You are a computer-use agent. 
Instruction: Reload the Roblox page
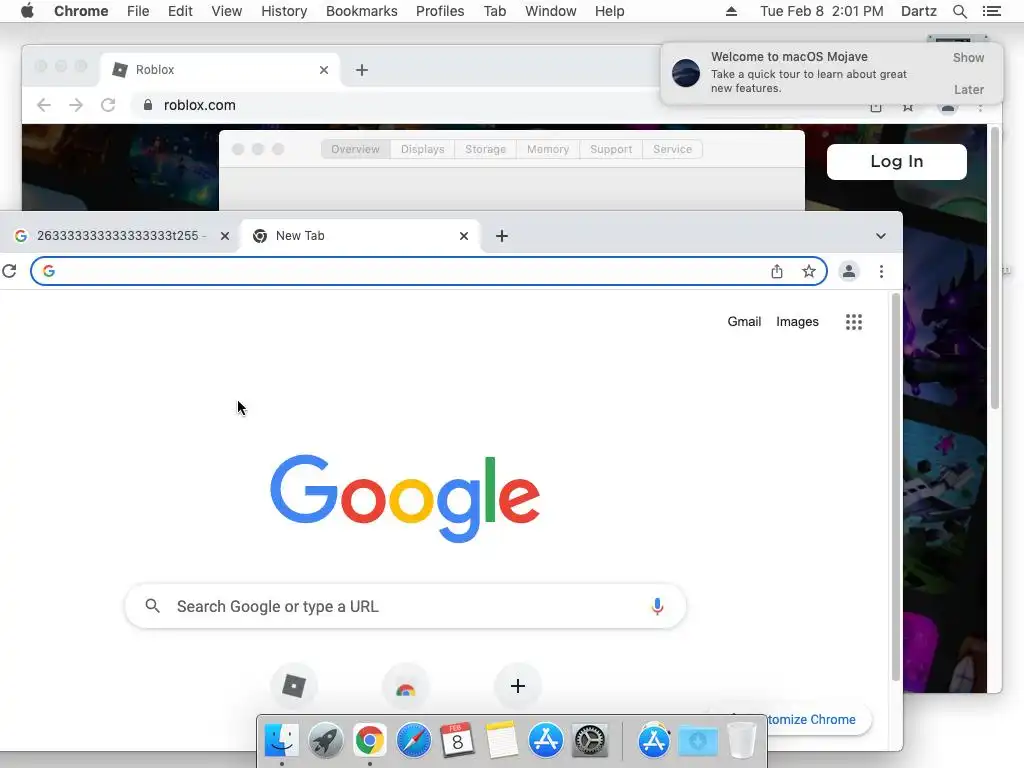tap(108, 105)
